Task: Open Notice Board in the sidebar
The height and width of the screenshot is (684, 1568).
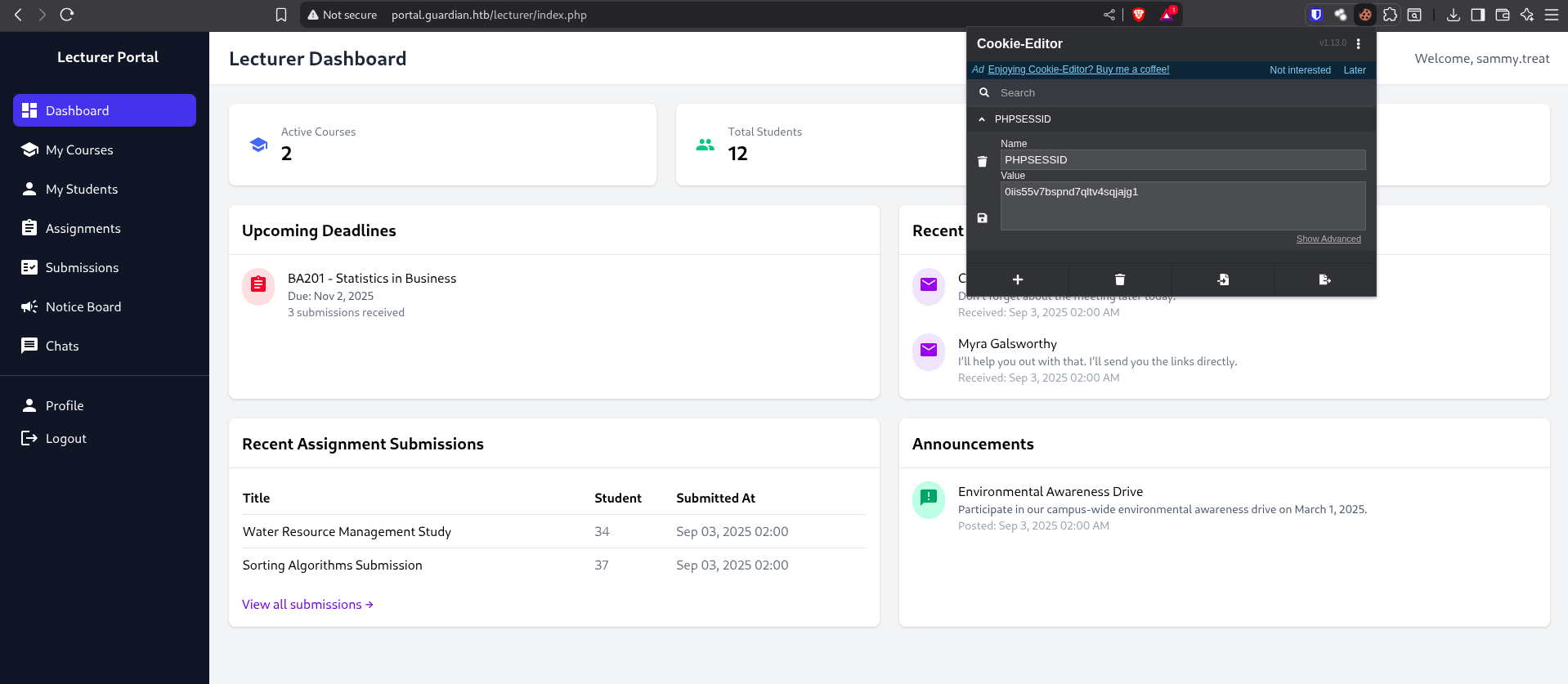Action: click(83, 307)
